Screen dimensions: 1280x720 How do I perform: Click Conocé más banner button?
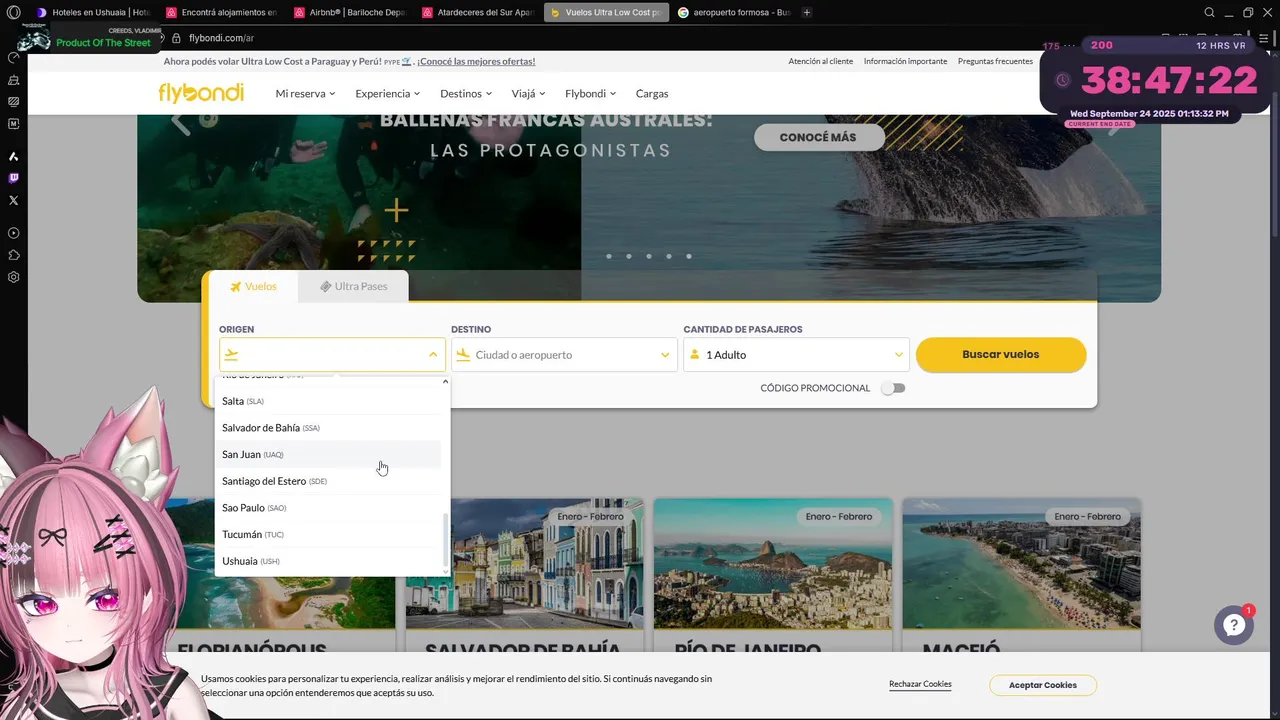[x=818, y=137]
